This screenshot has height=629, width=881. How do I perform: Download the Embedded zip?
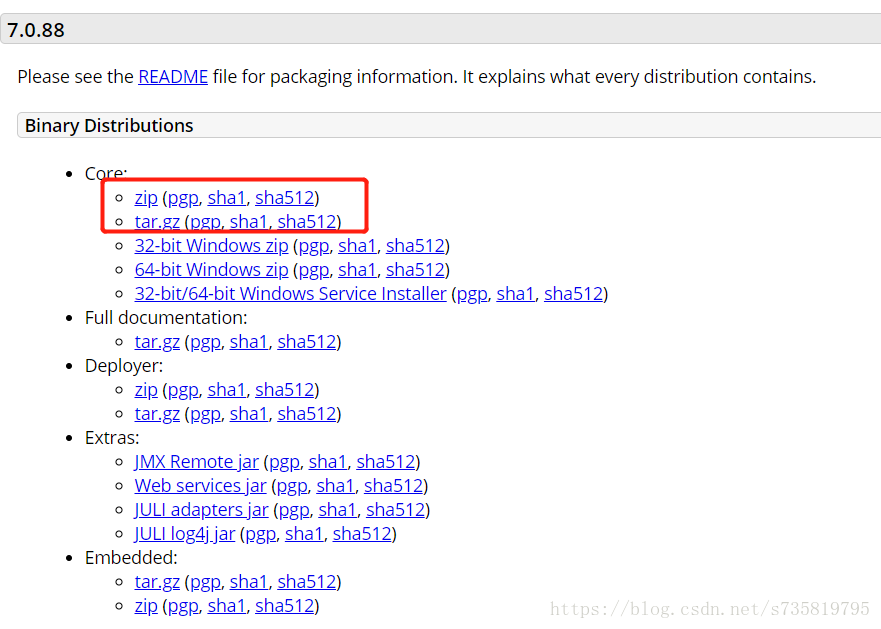(146, 606)
